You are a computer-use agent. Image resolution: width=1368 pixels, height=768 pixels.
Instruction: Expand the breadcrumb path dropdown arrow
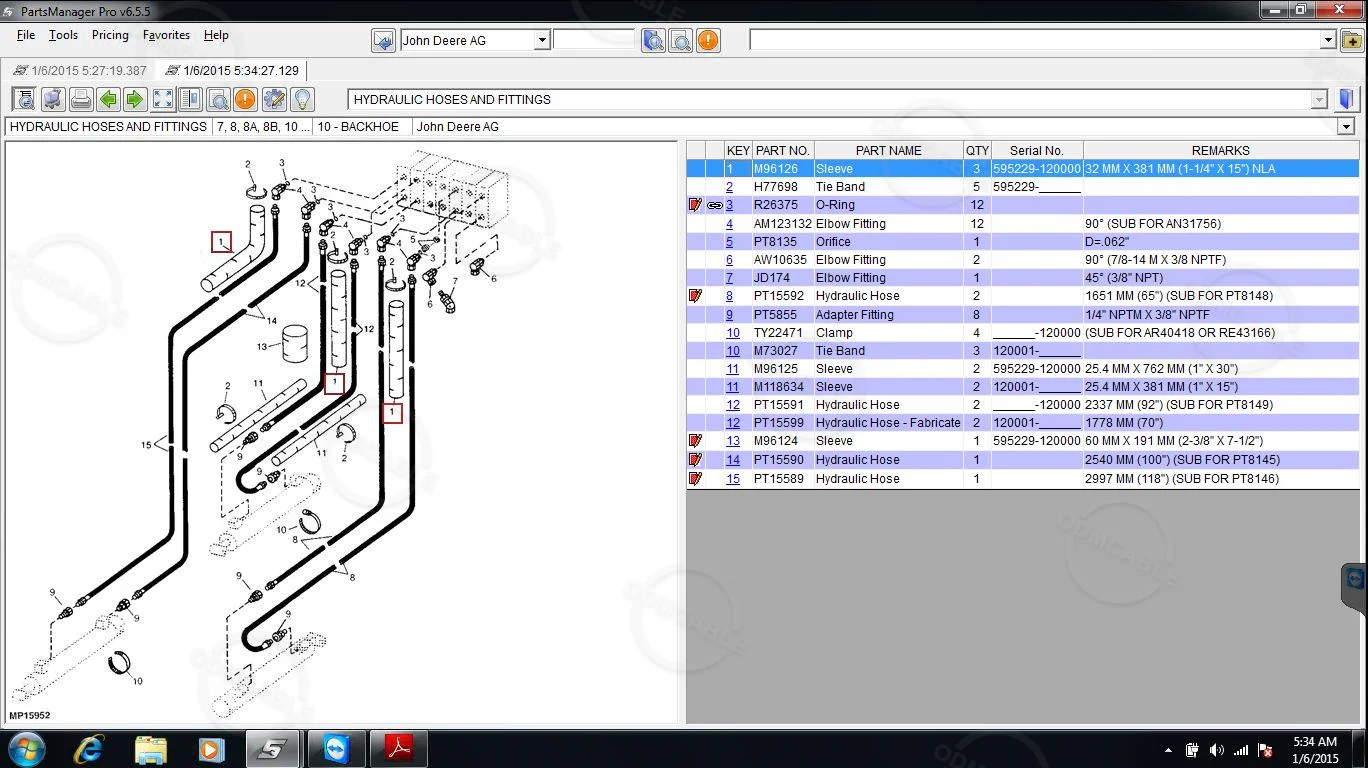[x=1346, y=127]
